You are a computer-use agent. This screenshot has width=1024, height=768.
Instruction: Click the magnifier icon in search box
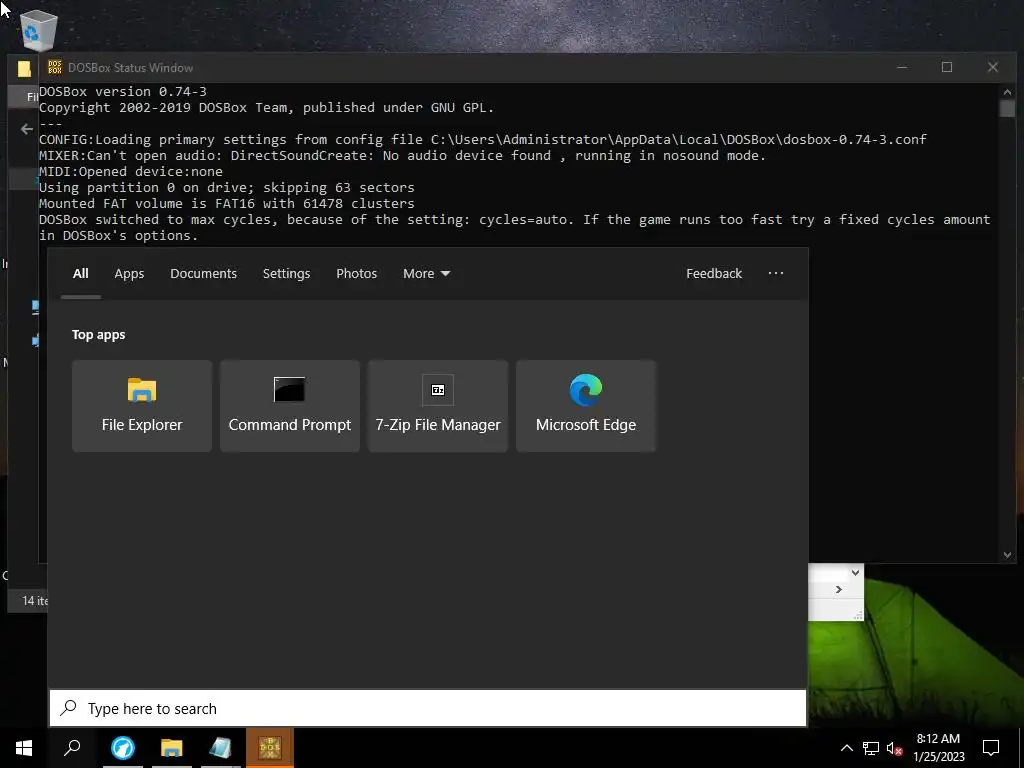pos(69,708)
